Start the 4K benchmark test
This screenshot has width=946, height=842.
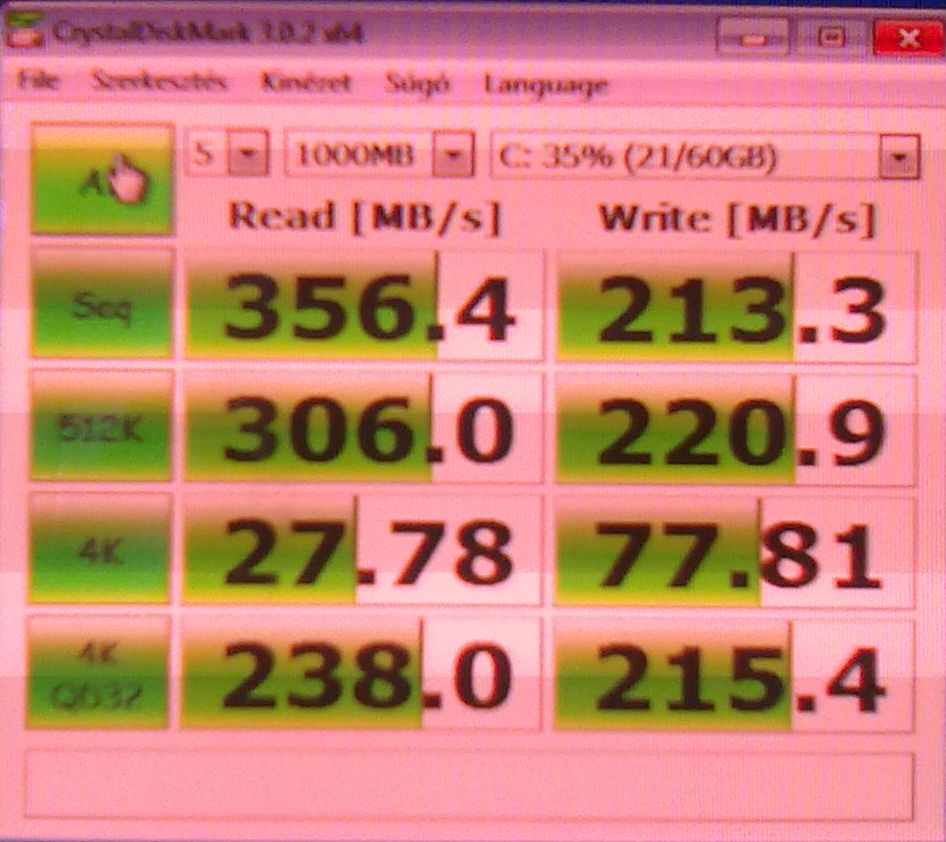pos(100,549)
